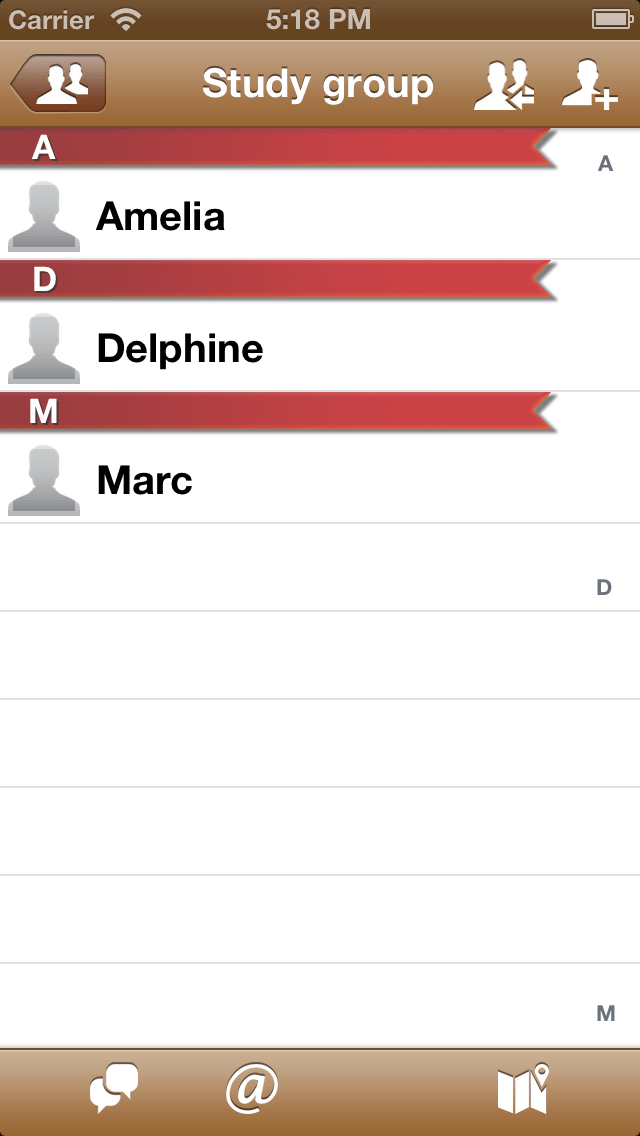Select the Amelia contact name

(160, 216)
